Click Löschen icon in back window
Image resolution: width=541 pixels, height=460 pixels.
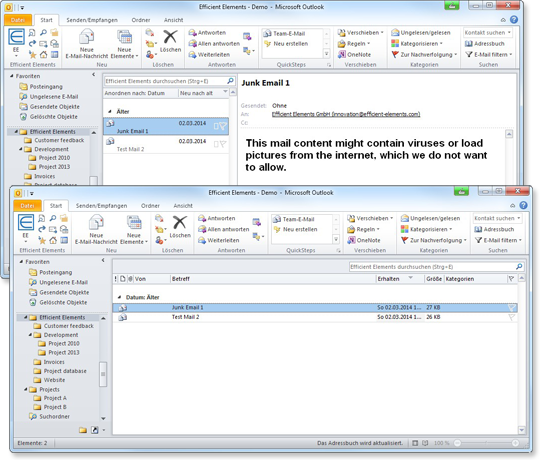170,41
